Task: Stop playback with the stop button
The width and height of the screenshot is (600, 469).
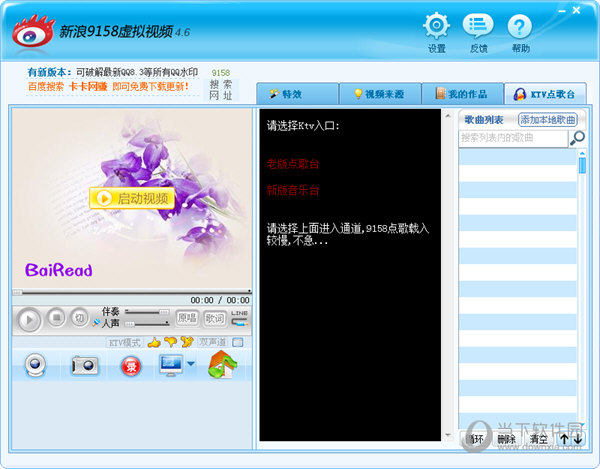Action: (57, 318)
